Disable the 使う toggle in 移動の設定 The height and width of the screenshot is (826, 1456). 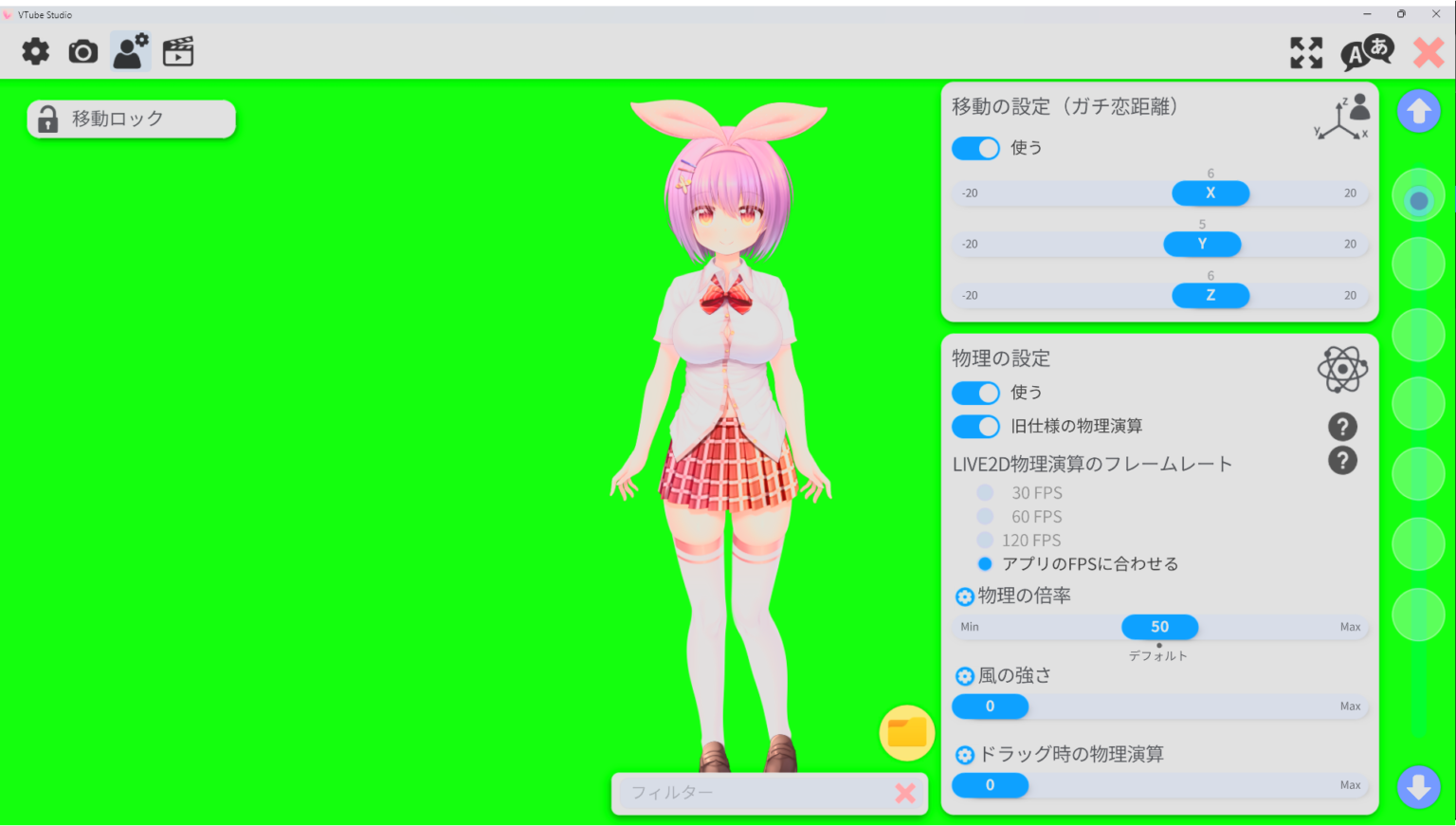(975, 148)
